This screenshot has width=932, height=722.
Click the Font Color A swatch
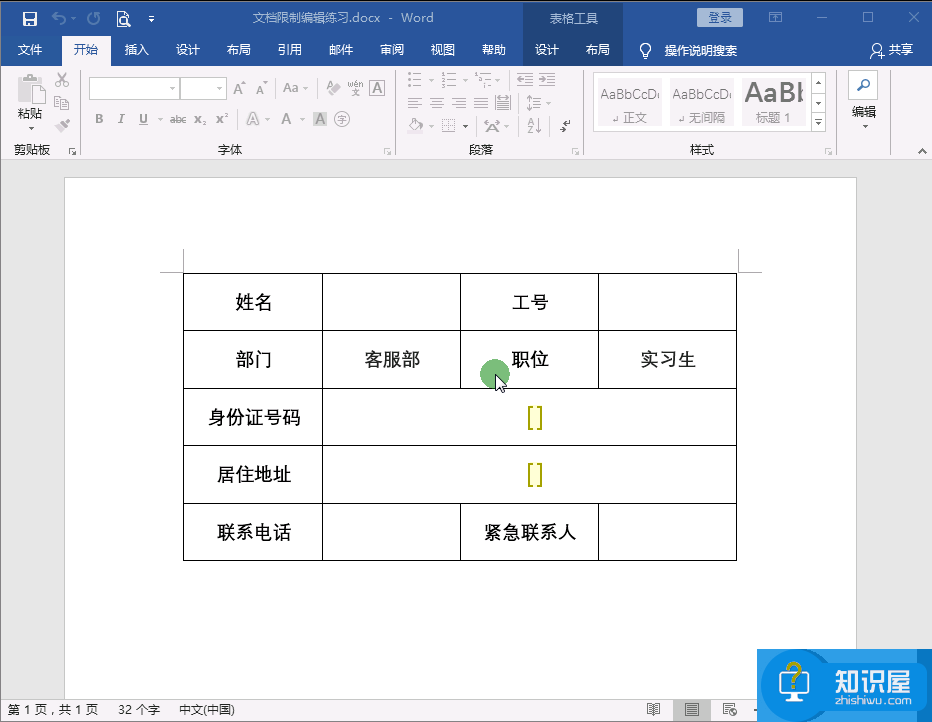pos(286,119)
